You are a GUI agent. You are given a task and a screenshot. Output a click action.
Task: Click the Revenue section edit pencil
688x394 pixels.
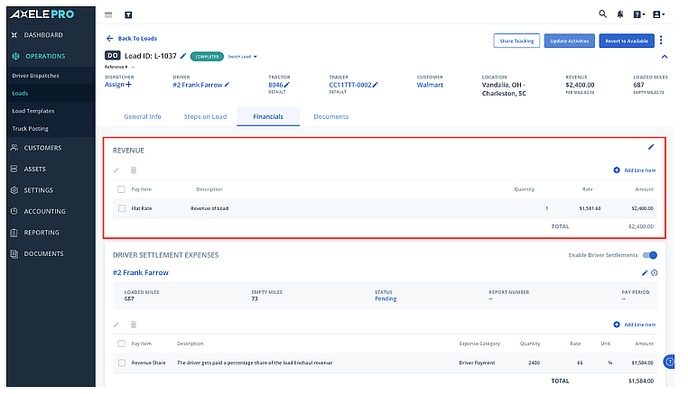(651, 147)
